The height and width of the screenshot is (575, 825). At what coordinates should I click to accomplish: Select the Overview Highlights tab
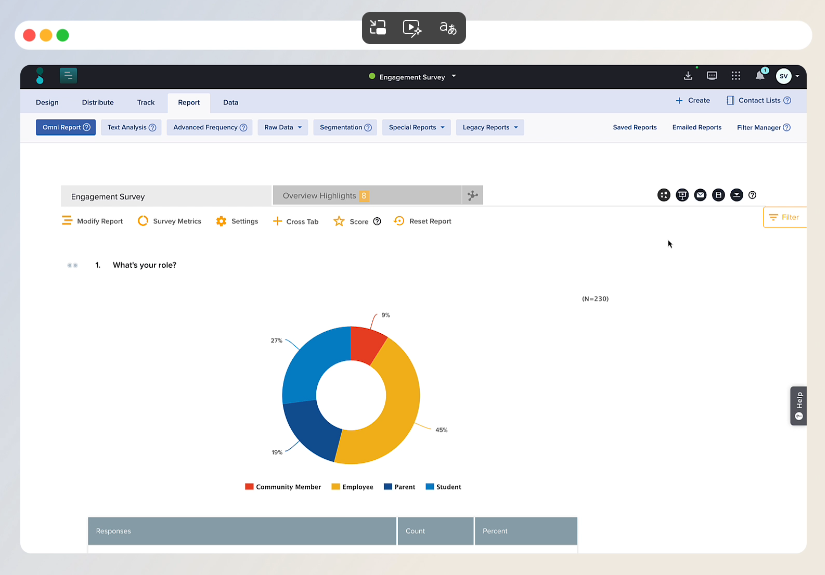pyautogui.click(x=321, y=196)
